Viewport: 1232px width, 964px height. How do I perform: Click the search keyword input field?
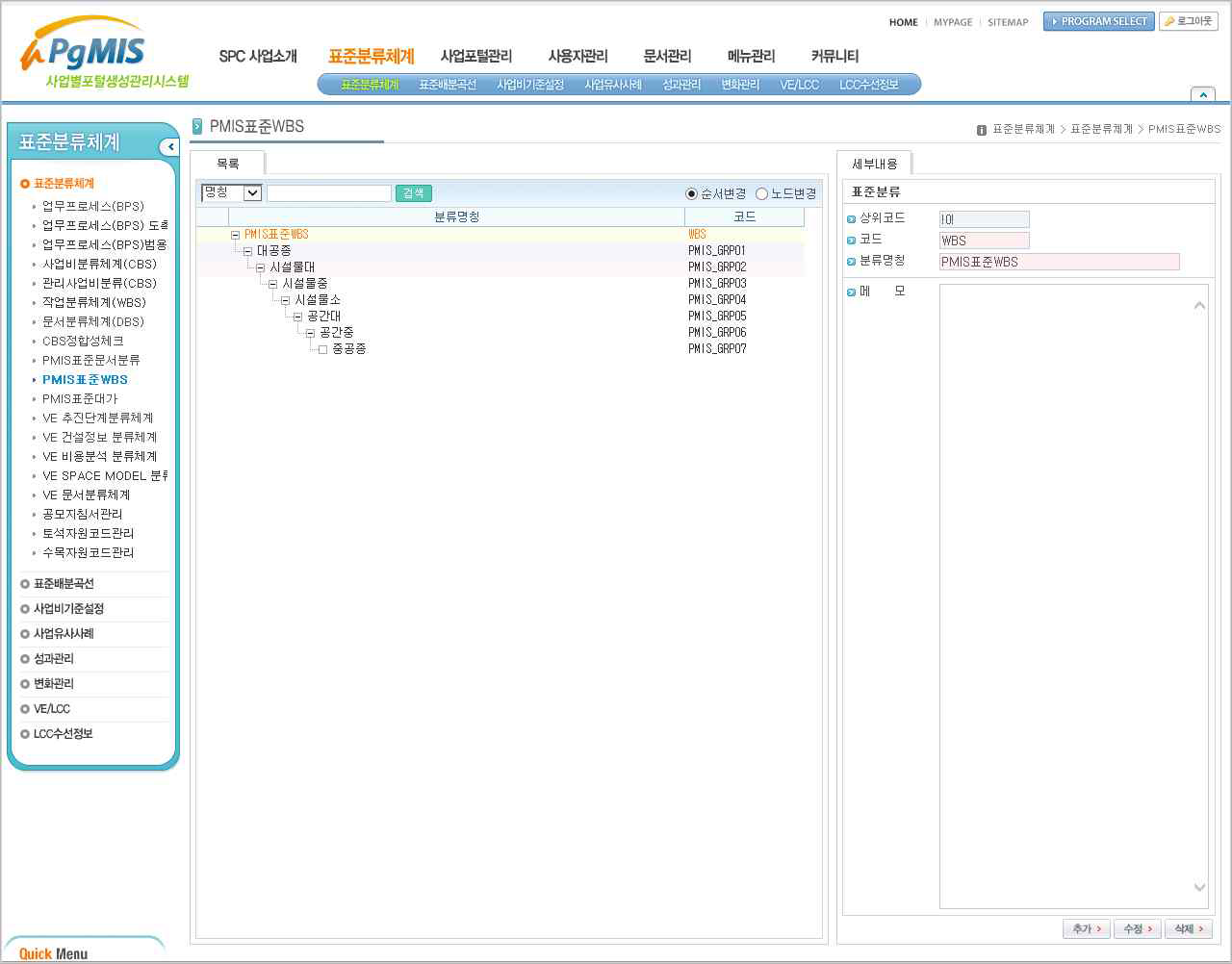pyautogui.click(x=329, y=193)
